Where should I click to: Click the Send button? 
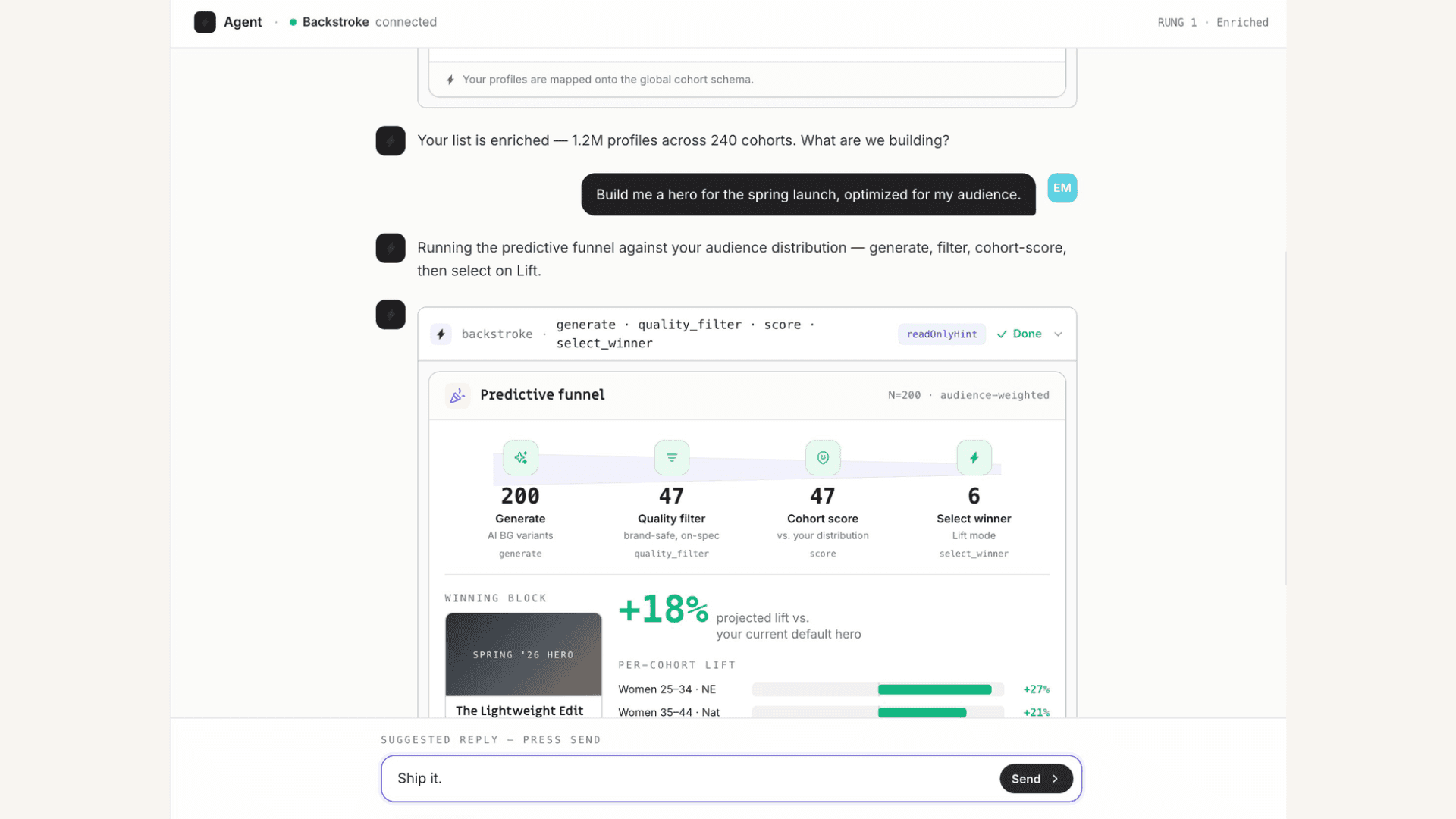click(1036, 779)
